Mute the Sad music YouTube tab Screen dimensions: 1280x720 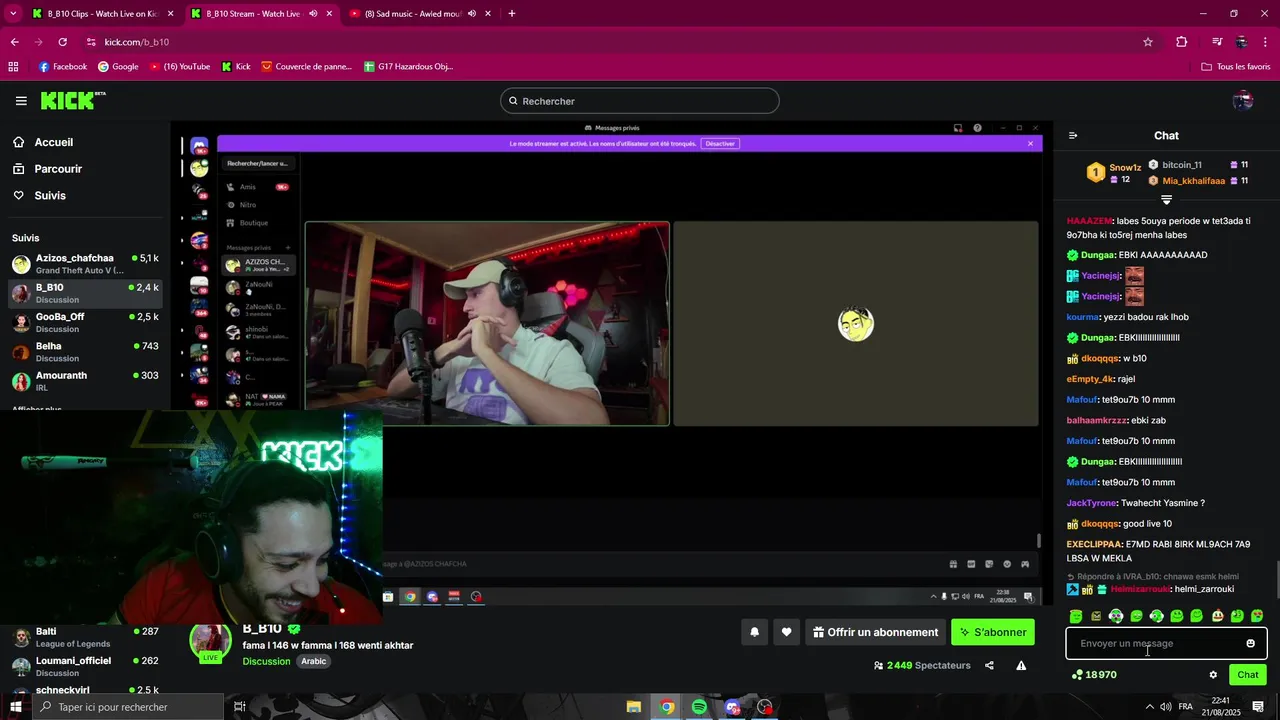click(x=471, y=14)
